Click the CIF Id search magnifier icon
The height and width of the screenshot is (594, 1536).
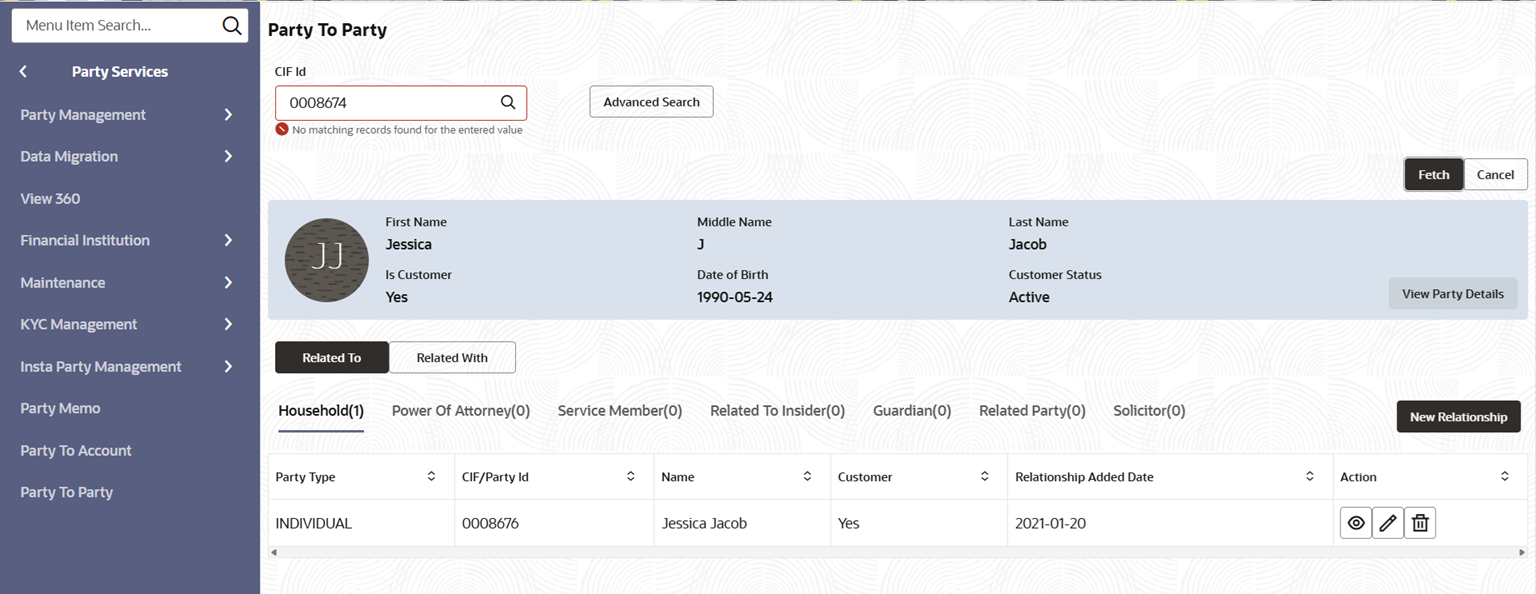pyautogui.click(x=508, y=102)
